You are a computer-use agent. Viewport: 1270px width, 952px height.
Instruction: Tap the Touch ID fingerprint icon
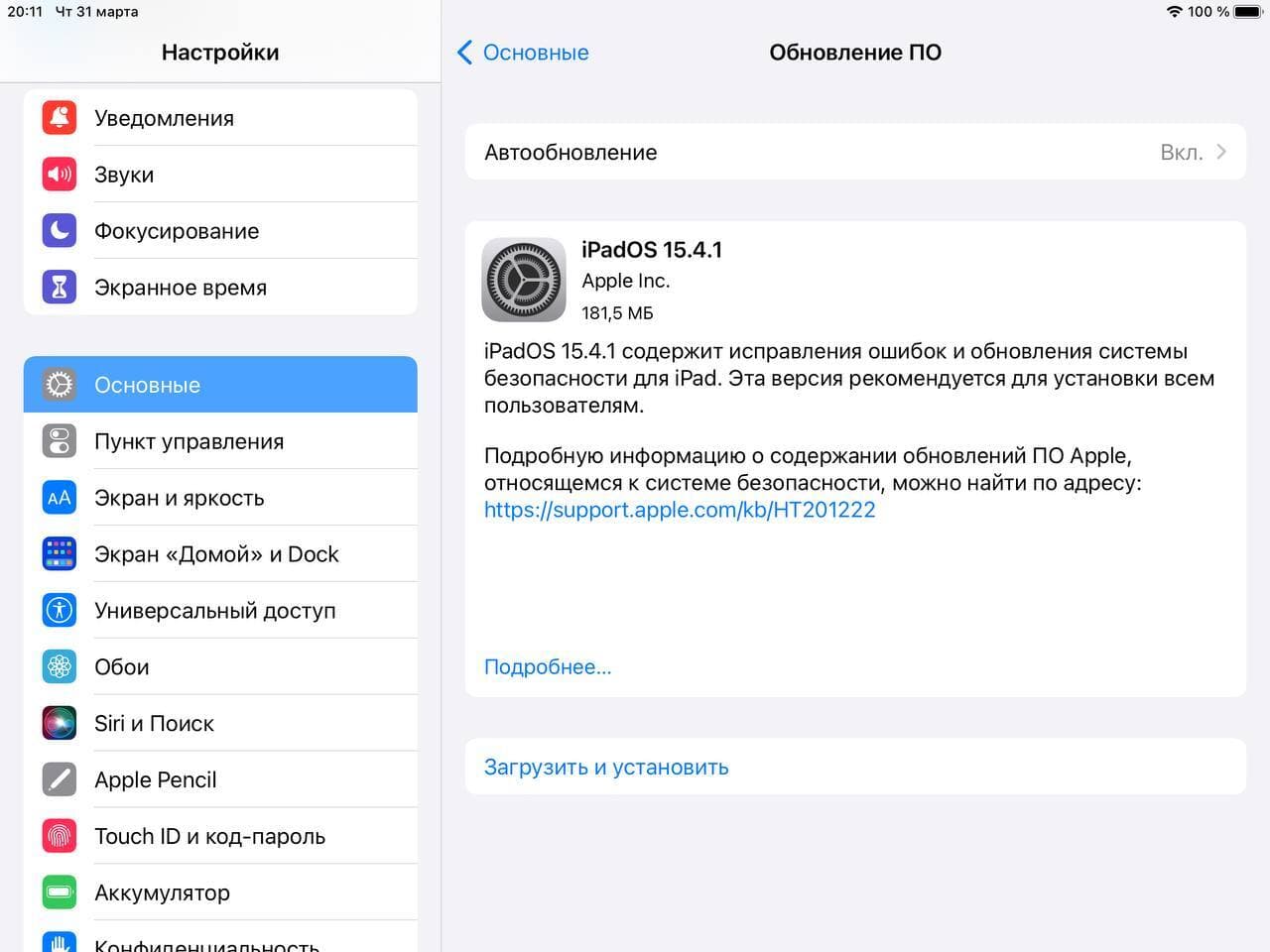coord(60,836)
